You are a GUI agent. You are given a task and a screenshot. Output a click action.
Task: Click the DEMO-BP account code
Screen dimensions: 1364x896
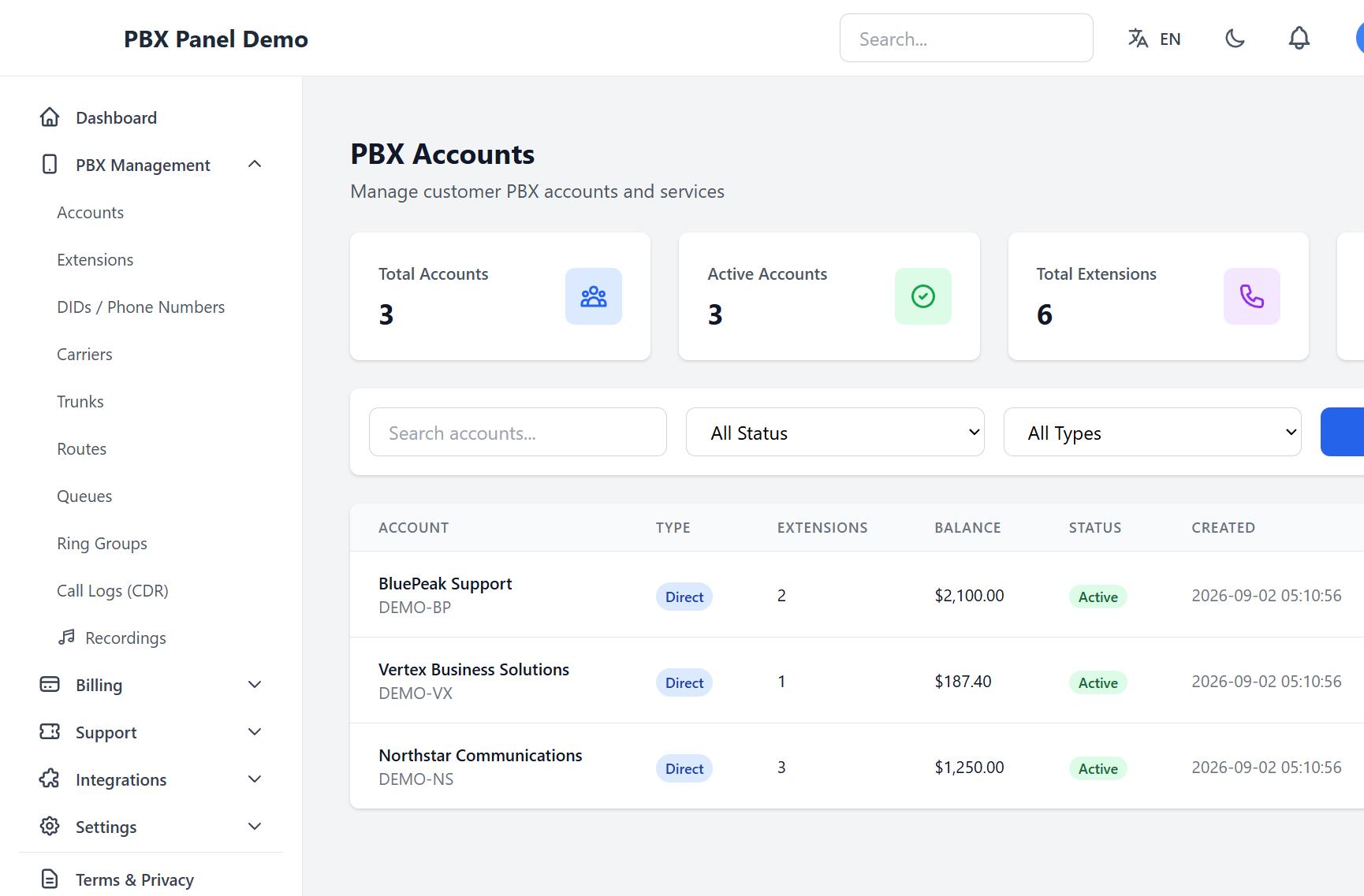coord(415,608)
